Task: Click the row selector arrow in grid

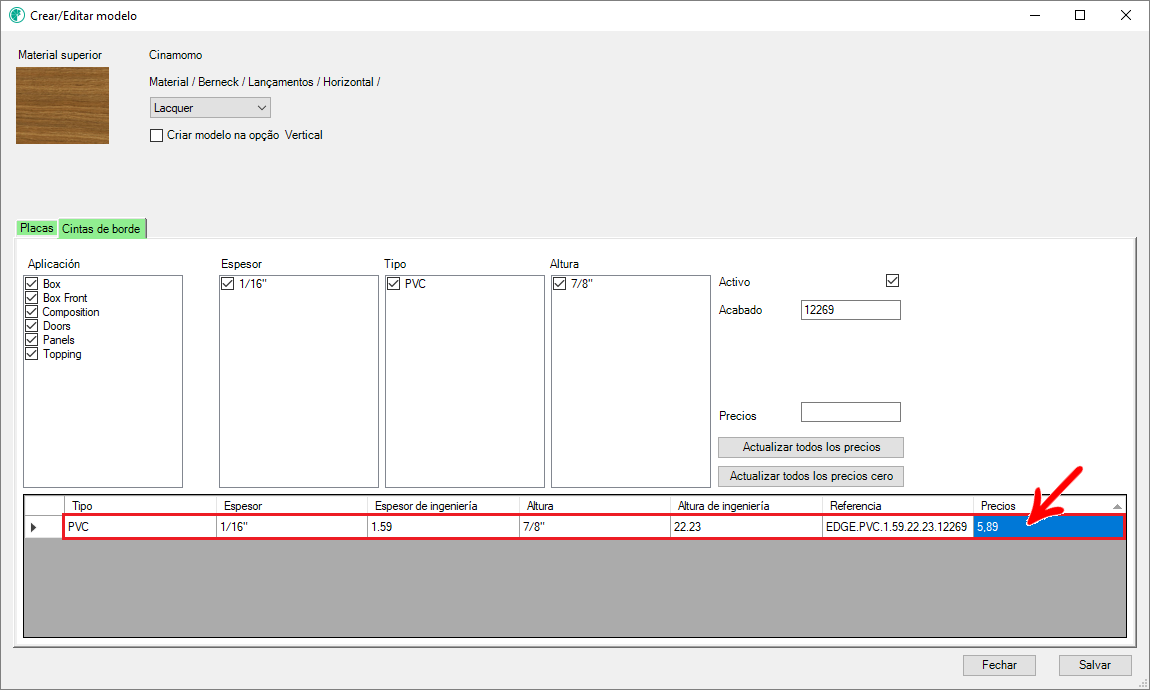Action: point(34,527)
